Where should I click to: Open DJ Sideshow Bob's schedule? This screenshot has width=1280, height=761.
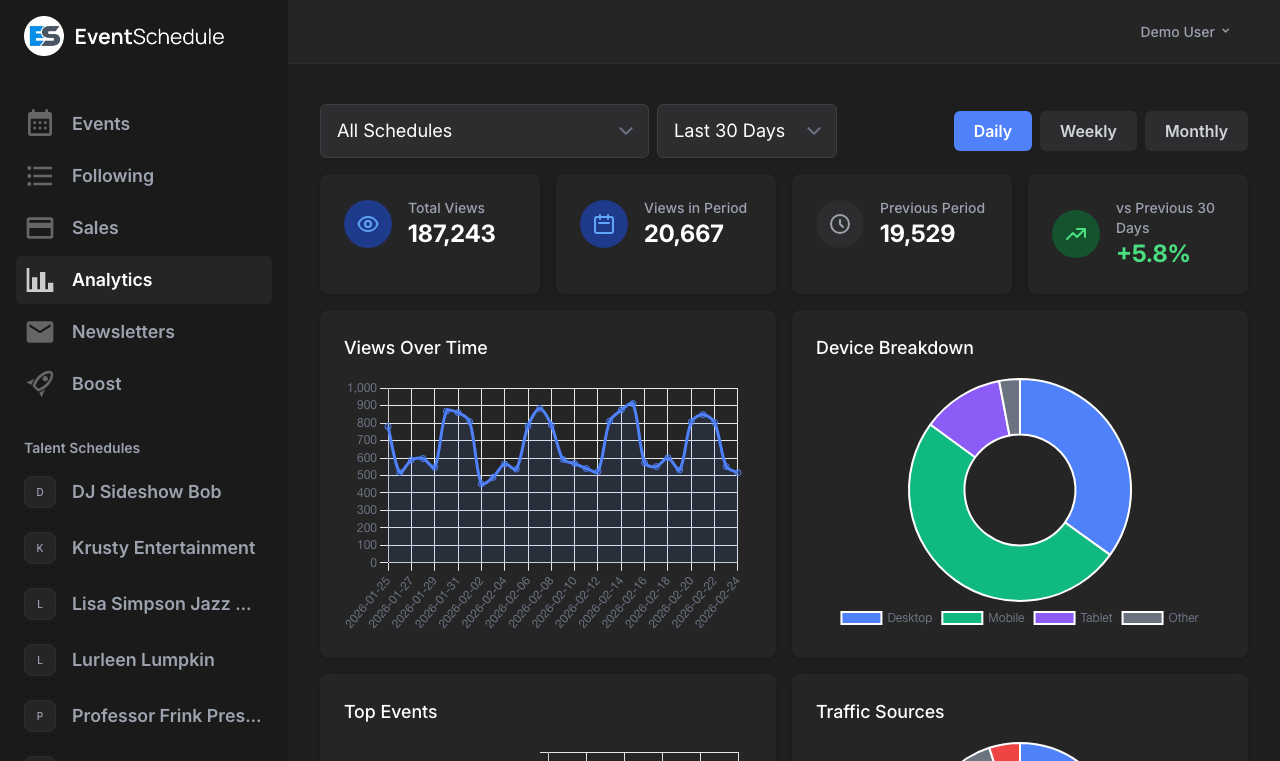[146, 492]
